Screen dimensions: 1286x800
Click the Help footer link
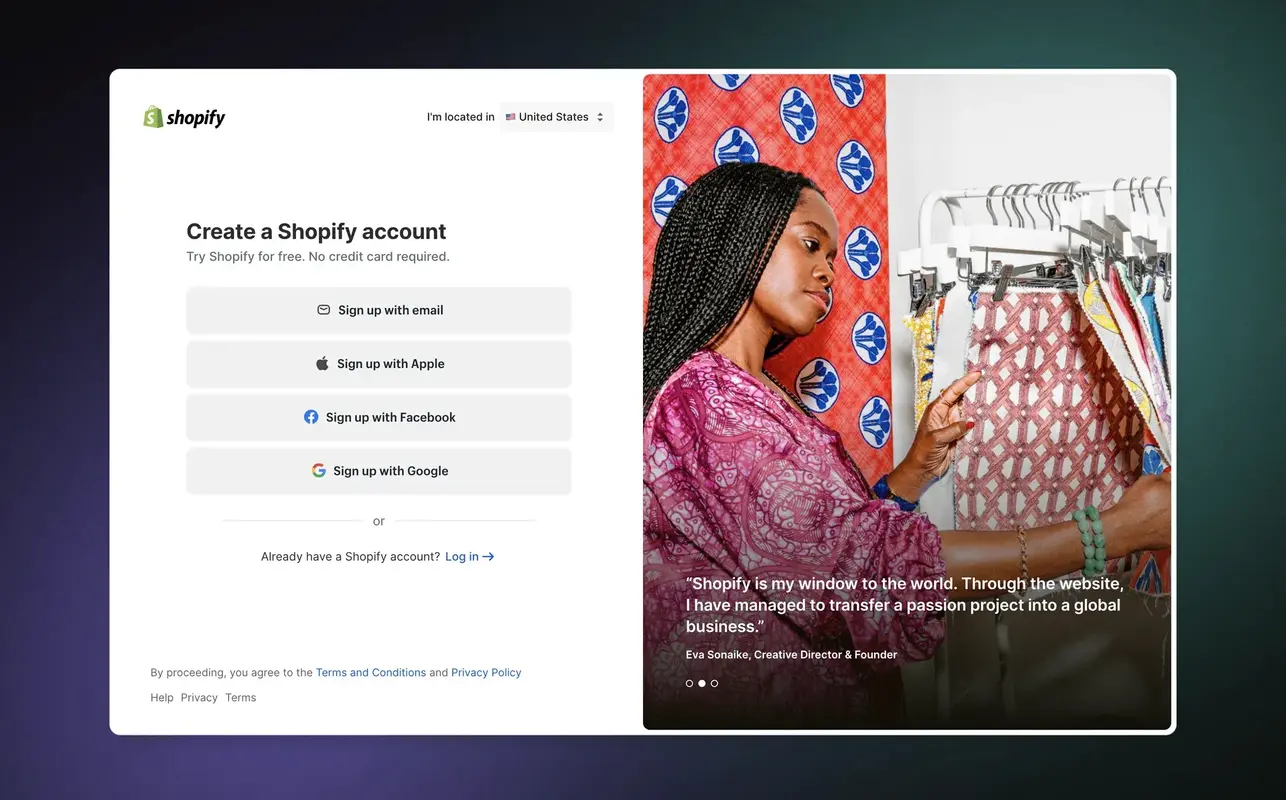(162, 698)
